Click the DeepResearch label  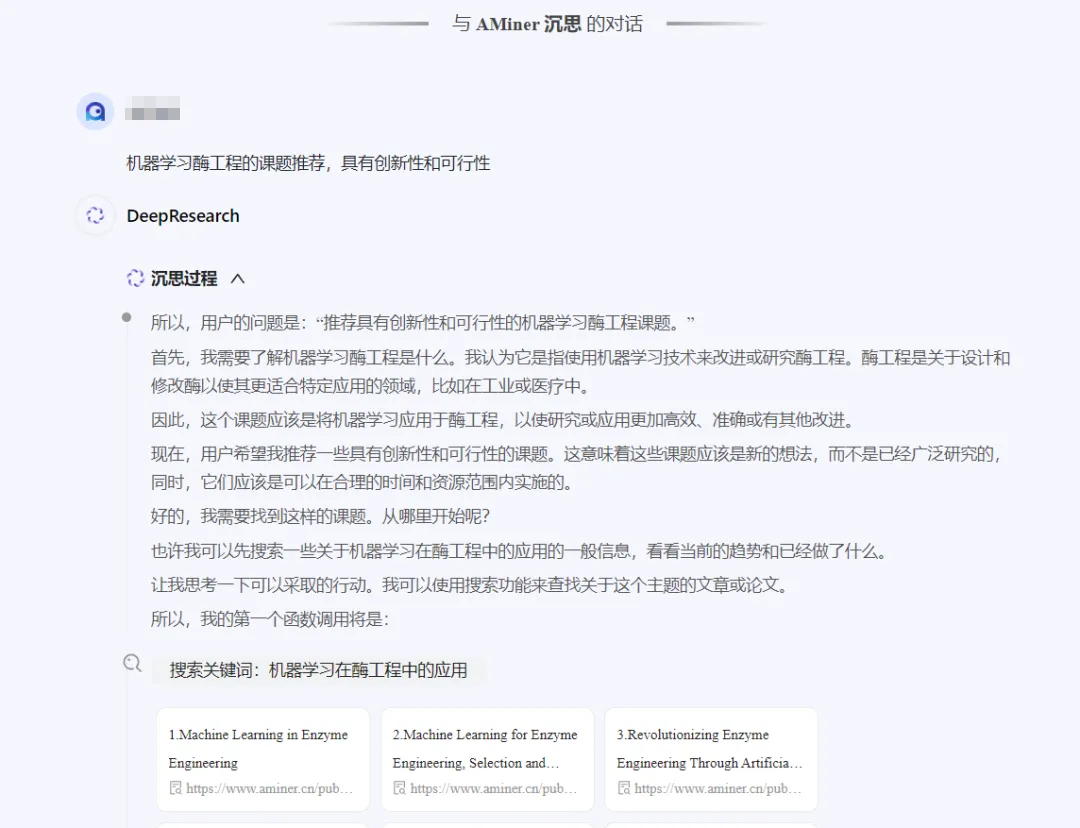click(x=183, y=216)
